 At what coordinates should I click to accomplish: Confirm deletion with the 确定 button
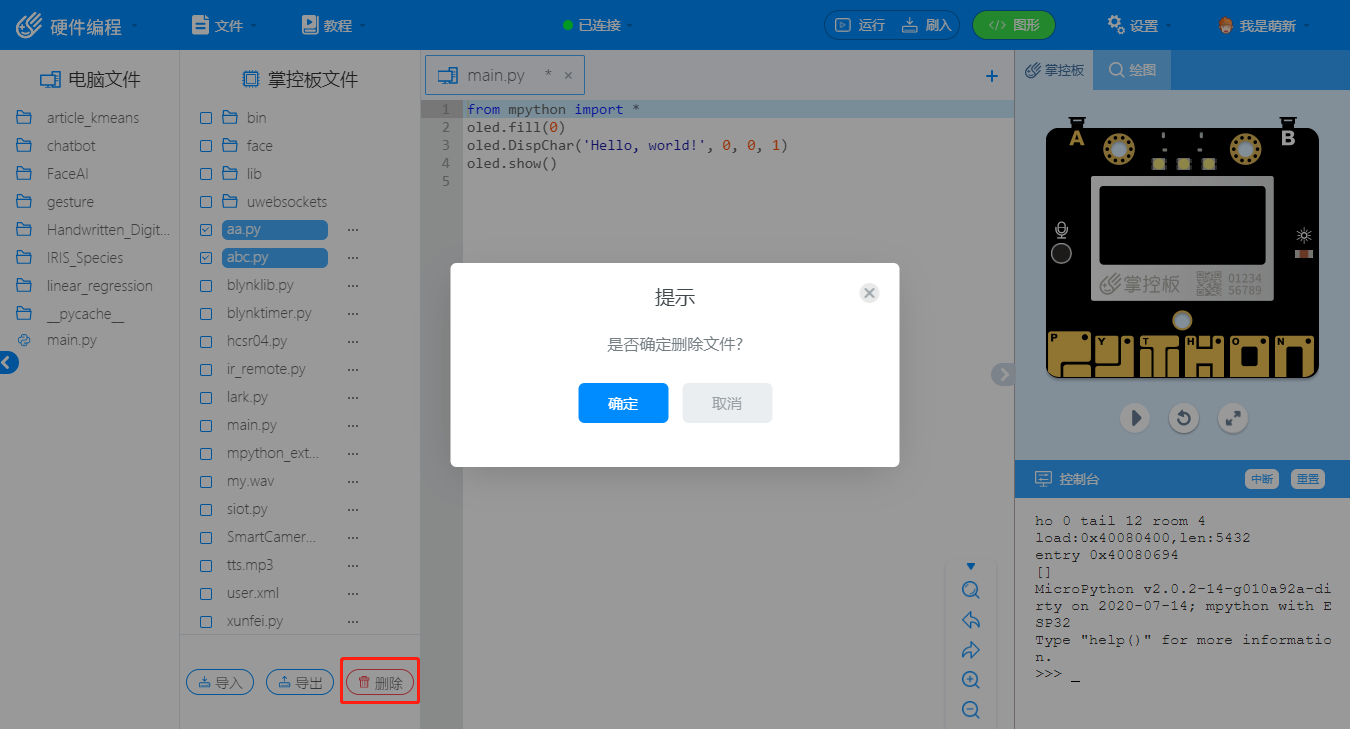click(x=623, y=403)
